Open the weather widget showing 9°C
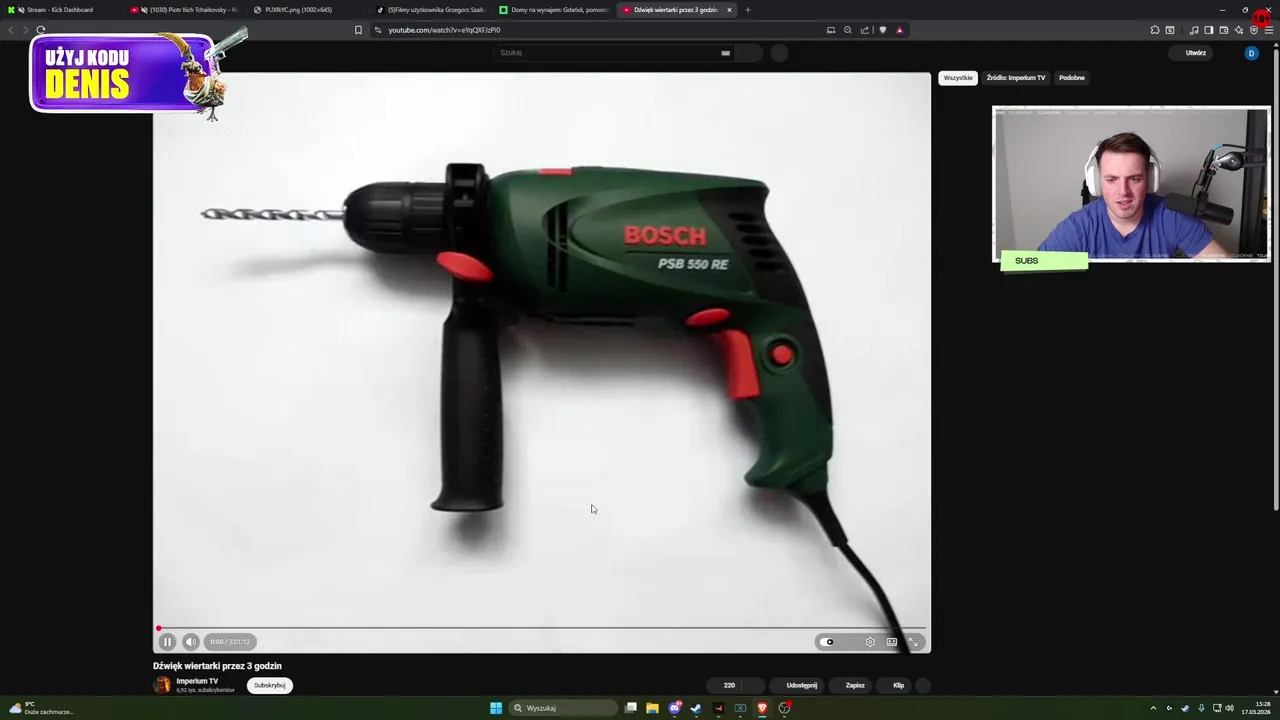Viewport: 1280px width, 720px height. [40, 708]
